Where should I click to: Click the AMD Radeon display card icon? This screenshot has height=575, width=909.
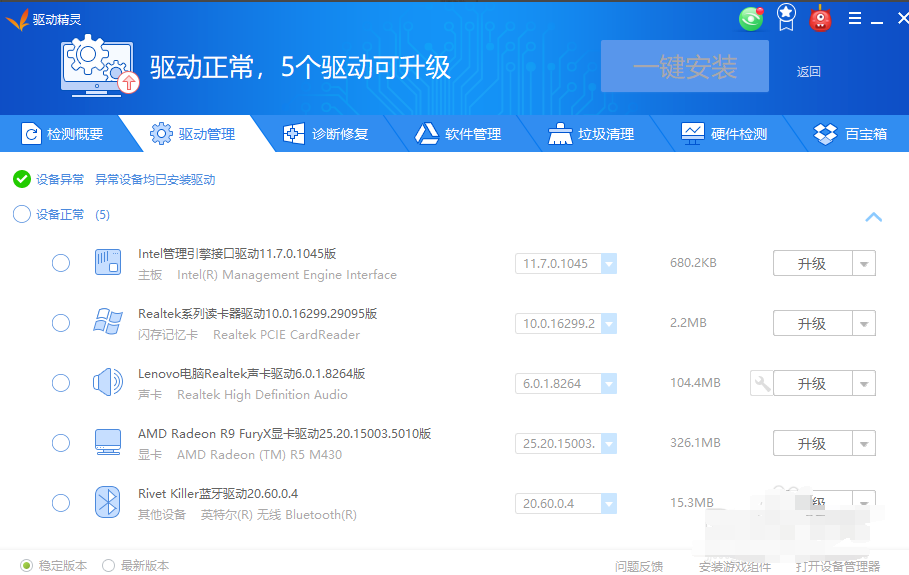tap(107, 443)
